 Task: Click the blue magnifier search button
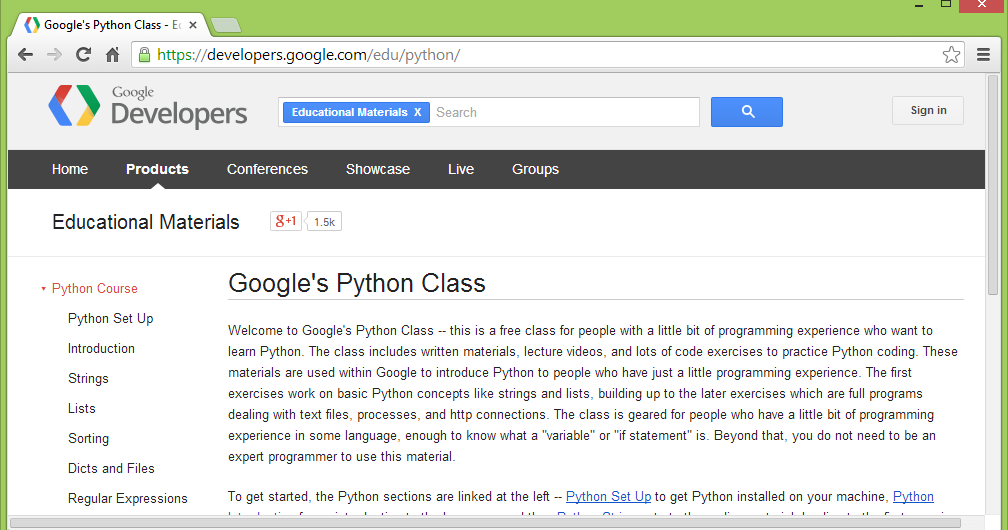pos(747,112)
